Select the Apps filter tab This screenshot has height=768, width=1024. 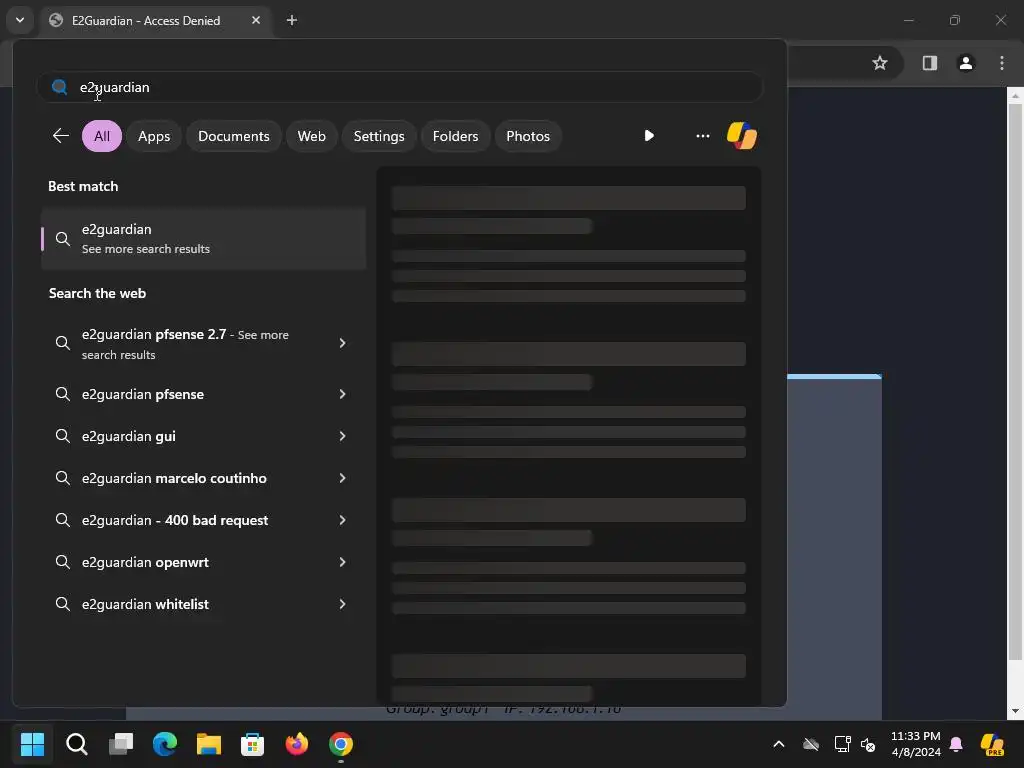(x=154, y=136)
